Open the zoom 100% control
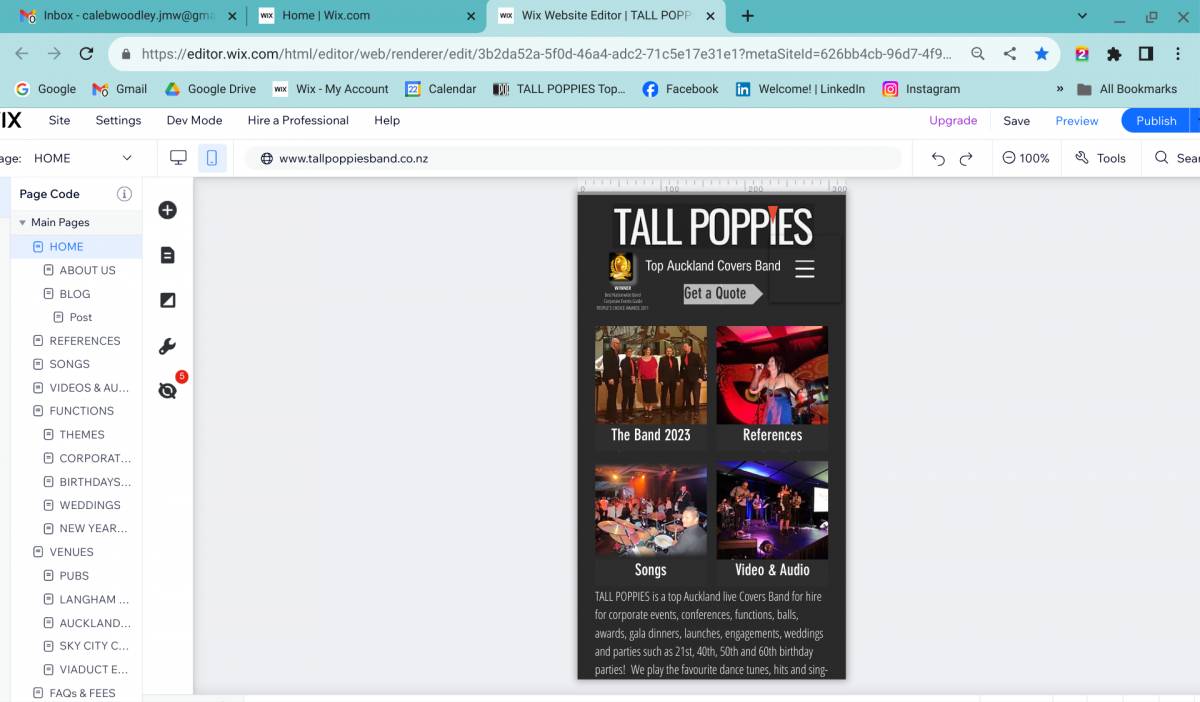1200x702 pixels. pos(1026,158)
